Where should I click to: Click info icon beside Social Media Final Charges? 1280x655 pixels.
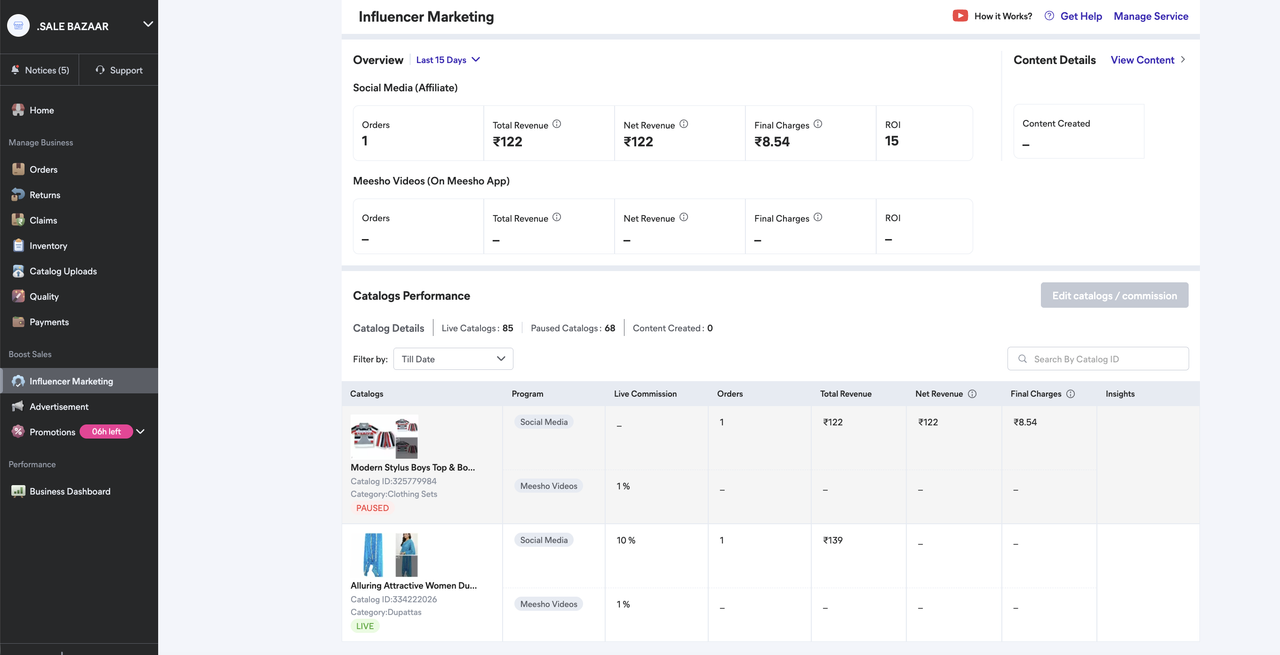(818, 124)
